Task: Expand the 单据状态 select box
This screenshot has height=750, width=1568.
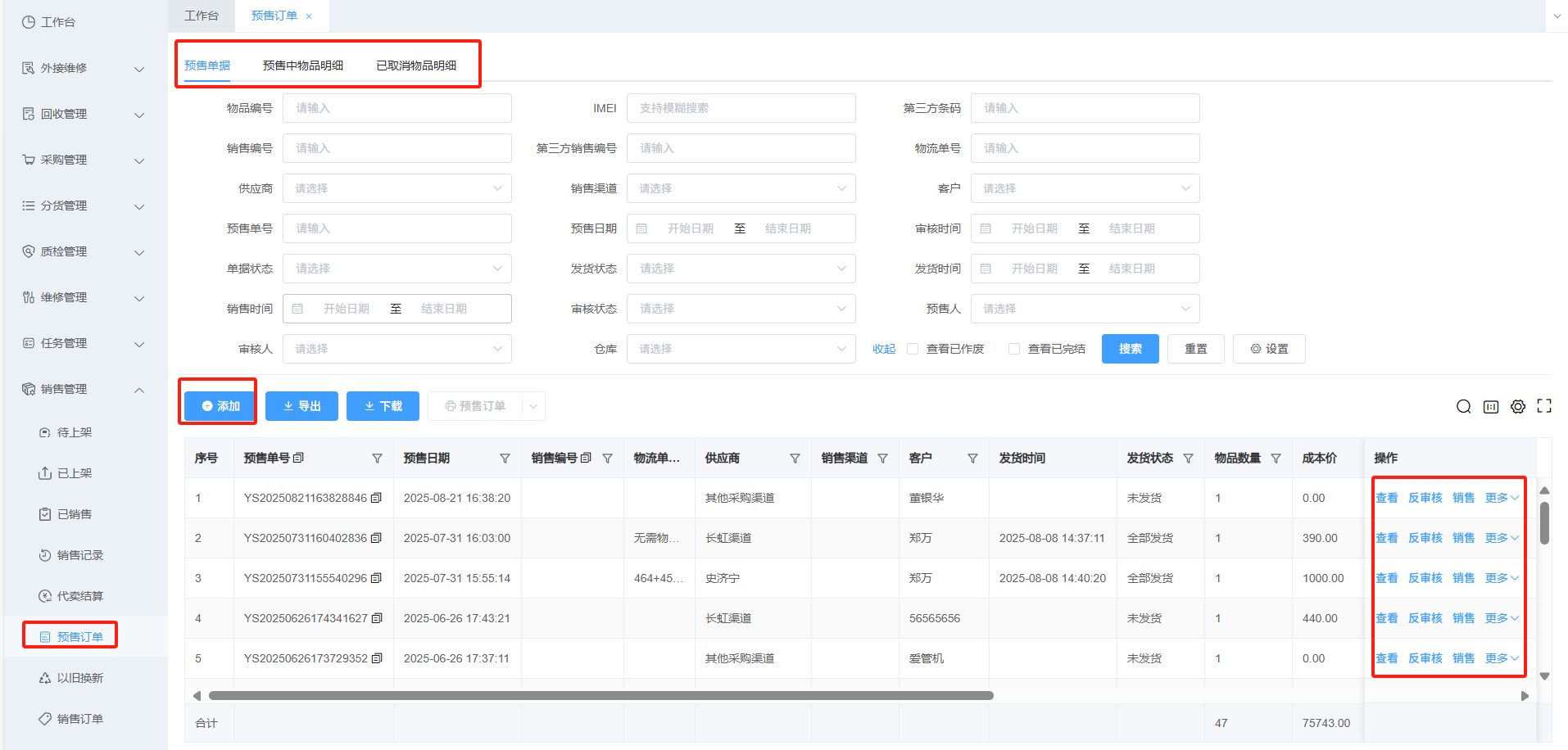Action: [397, 269]
